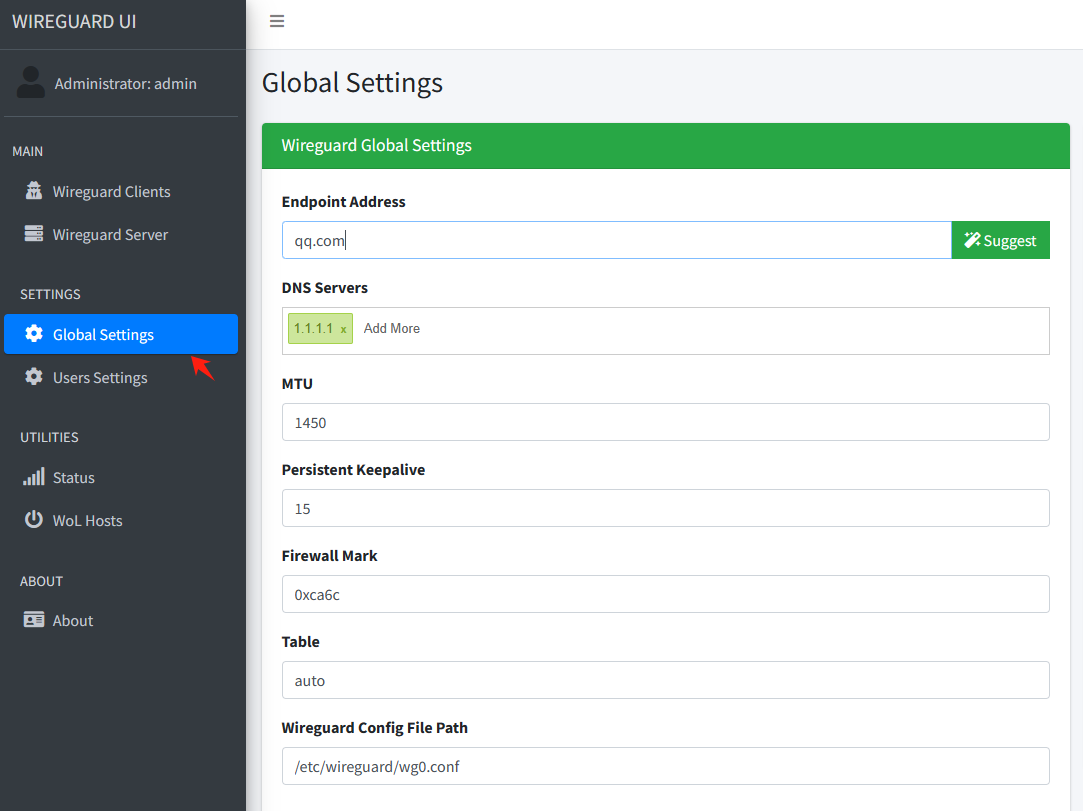Viewport: 1083px width, 811px height.
Task: Click the Wireguard Server icon
Action: [34, 234]
